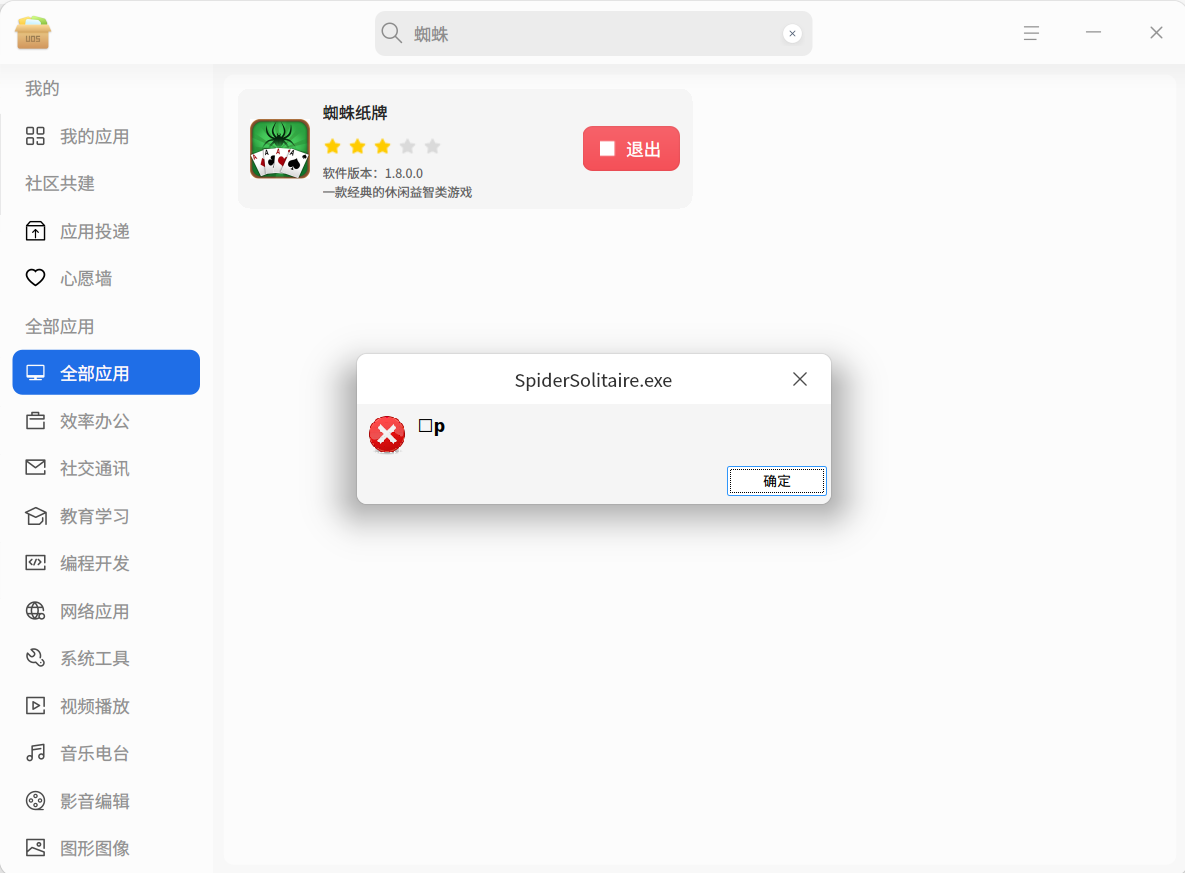Open the hamburger menu at top right
This screenshot has height=873, width=1185.
[x=1031, y=33]
